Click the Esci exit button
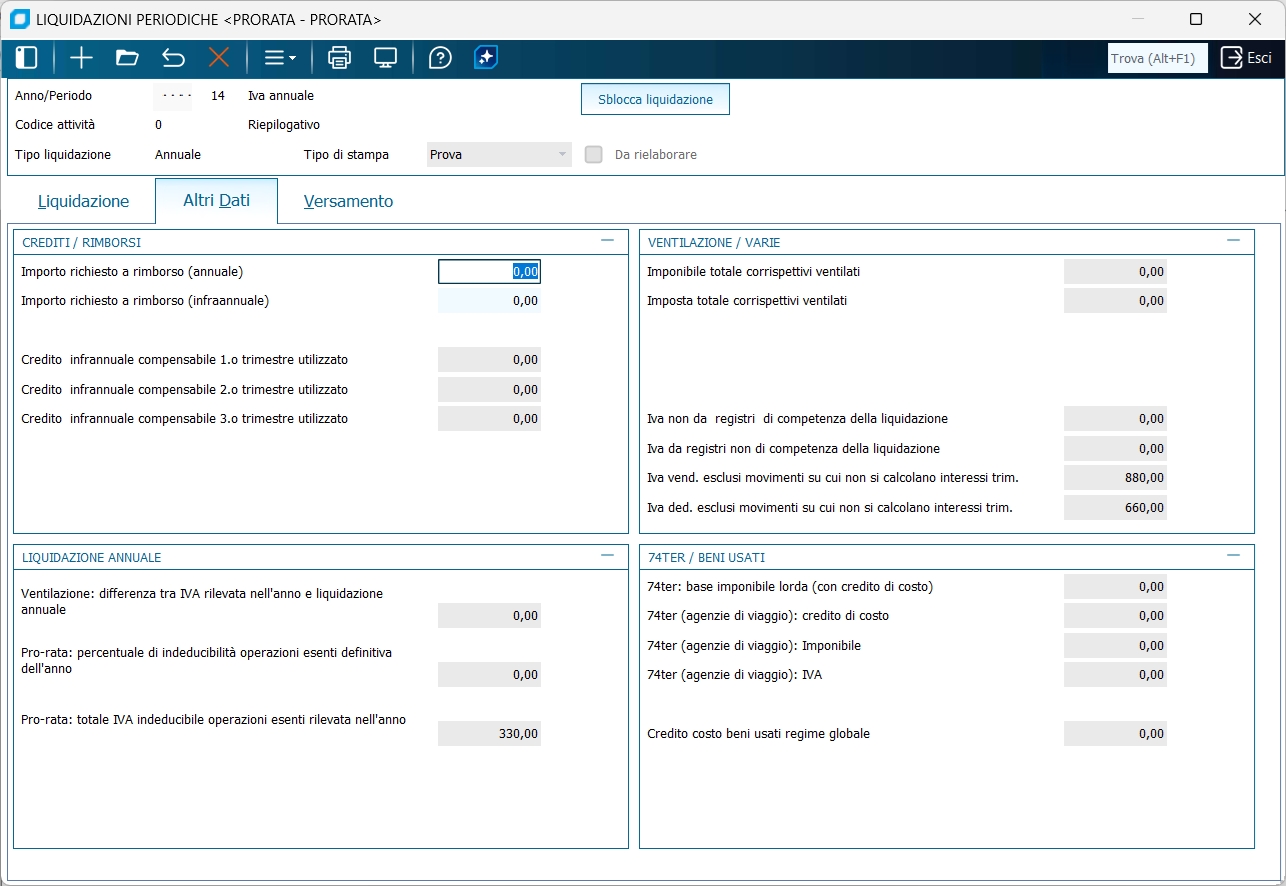This screenshot has height=886, width=1286. point(1246,58)
